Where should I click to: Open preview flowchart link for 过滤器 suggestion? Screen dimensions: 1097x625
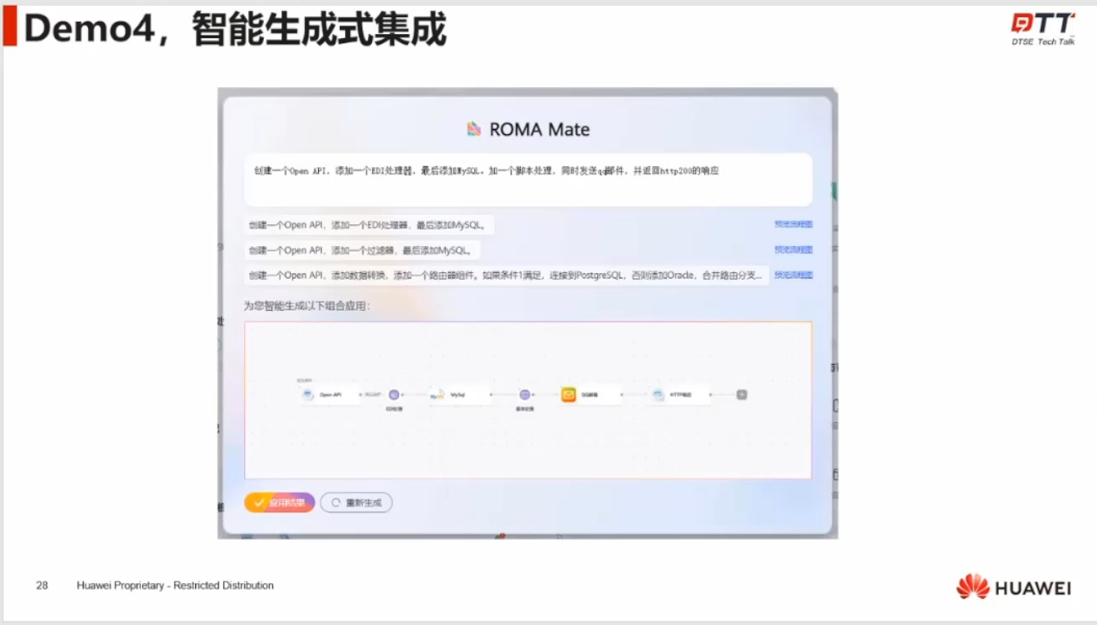pos(793,249)
